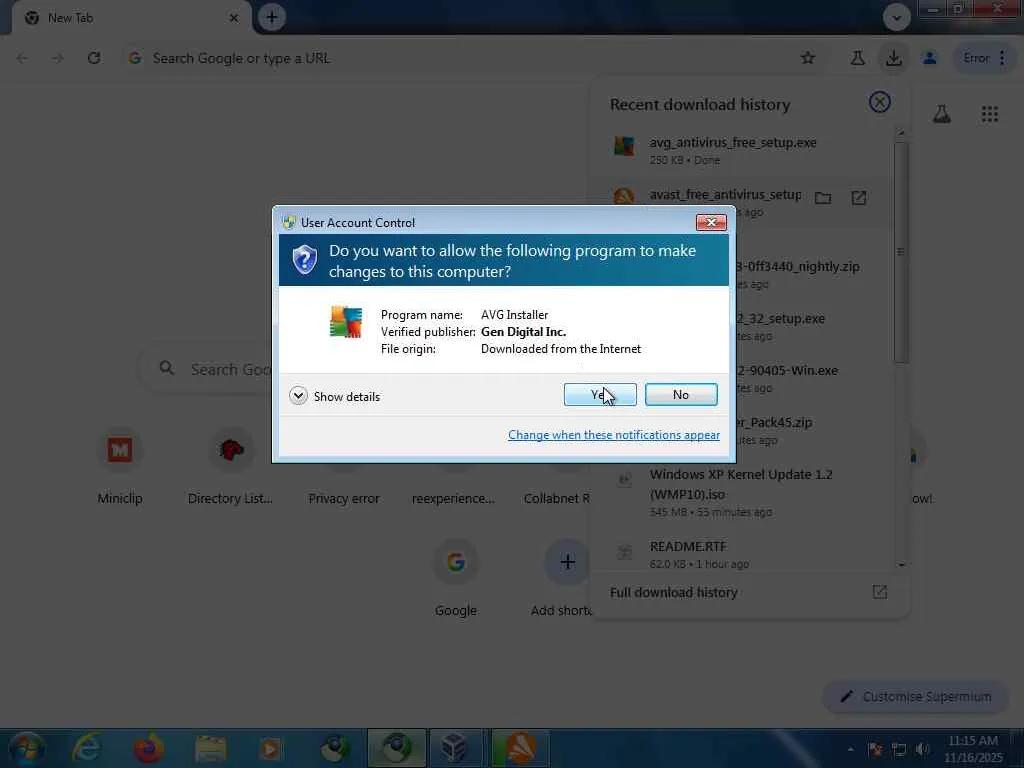This screenshot has height=768, width=1024.
Task: Open Change when these notifications appear link
Action: pos(614,435)
